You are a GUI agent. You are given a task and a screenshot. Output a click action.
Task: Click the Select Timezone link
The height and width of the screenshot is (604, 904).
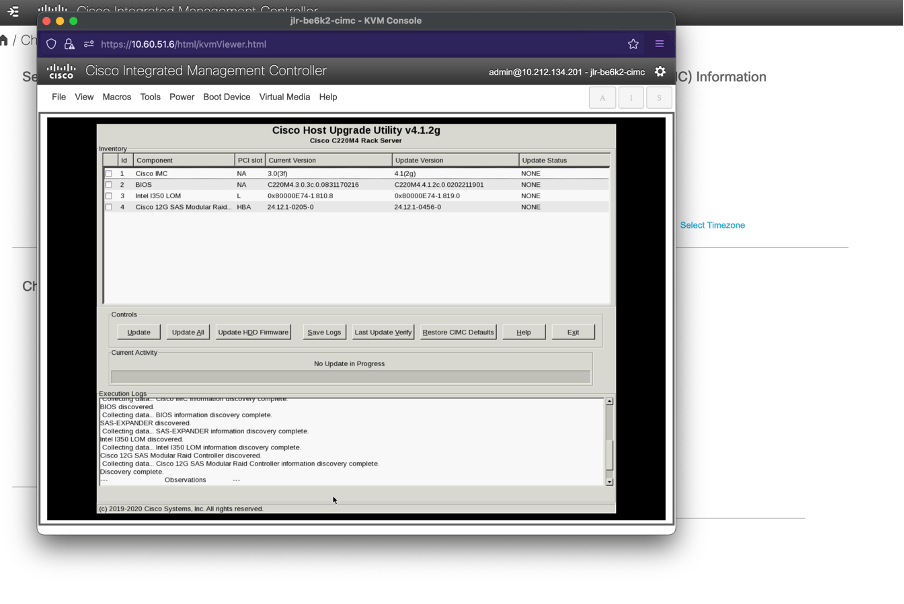pyautogui.click(x=712, y=225)
